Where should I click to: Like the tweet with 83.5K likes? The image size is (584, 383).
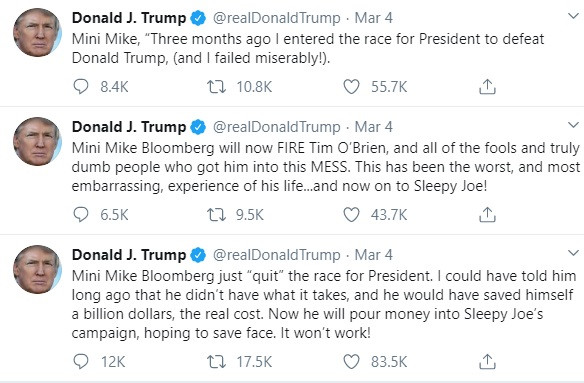(351, 362)
